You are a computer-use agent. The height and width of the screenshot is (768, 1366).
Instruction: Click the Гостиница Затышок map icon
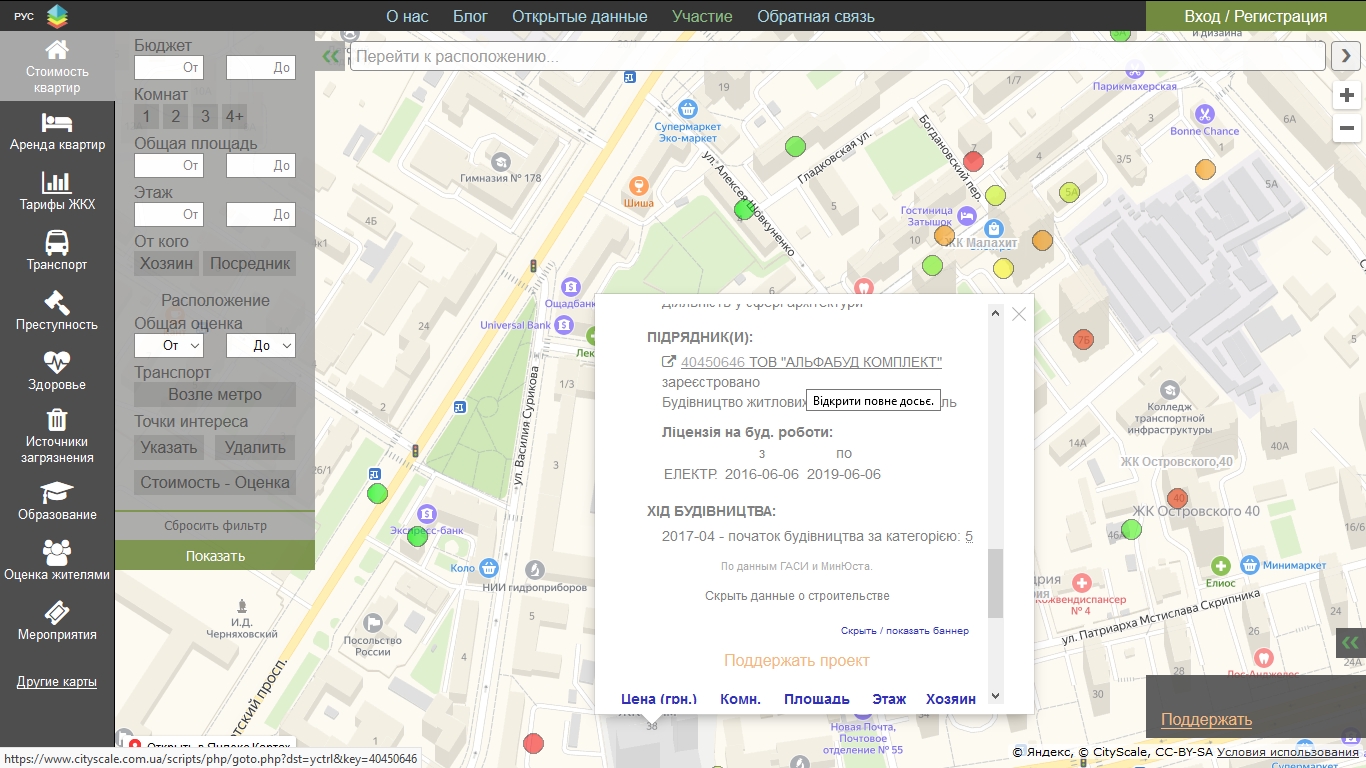(x=966, y=216)
